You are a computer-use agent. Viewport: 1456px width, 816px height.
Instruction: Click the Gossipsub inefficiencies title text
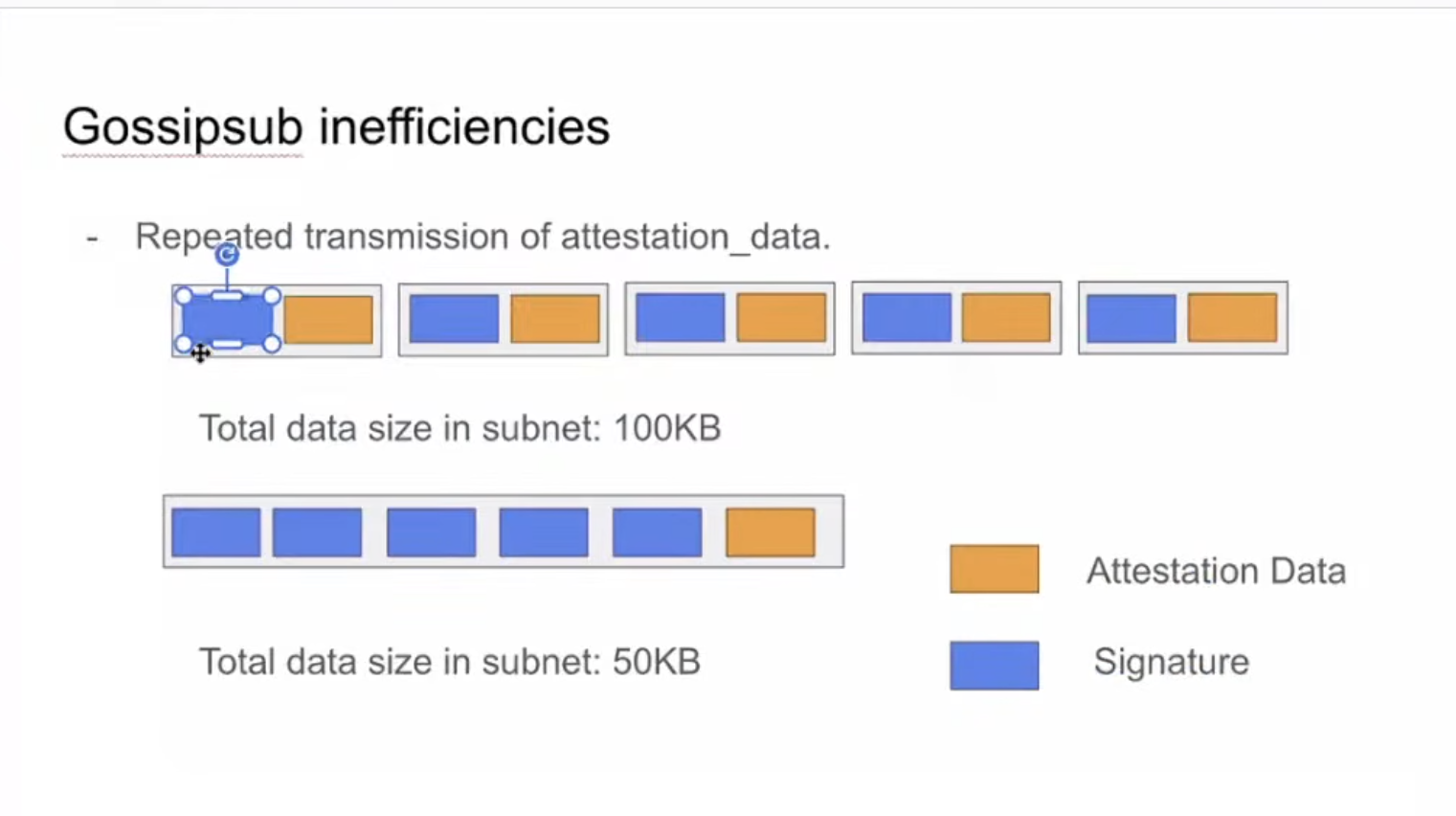336,127
